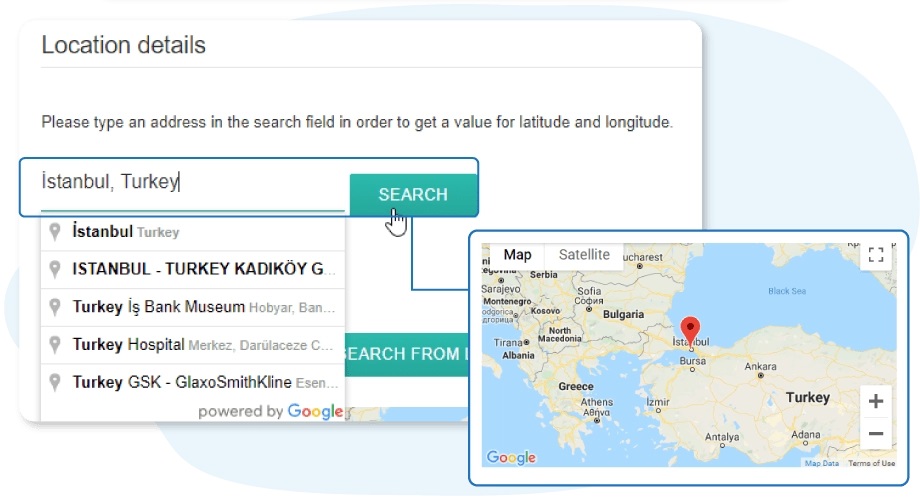The width and height of the screenshot is (920, 500).
Task: Click the partially hidden SEARCH FROM button
Action: 406,354
